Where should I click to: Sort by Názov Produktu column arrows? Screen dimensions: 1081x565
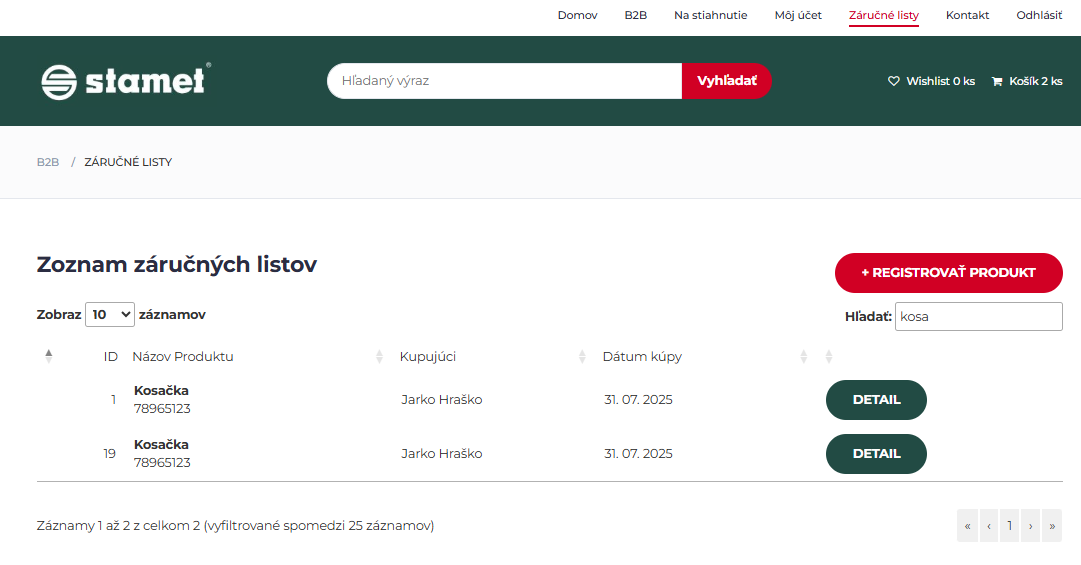[379, 357]
